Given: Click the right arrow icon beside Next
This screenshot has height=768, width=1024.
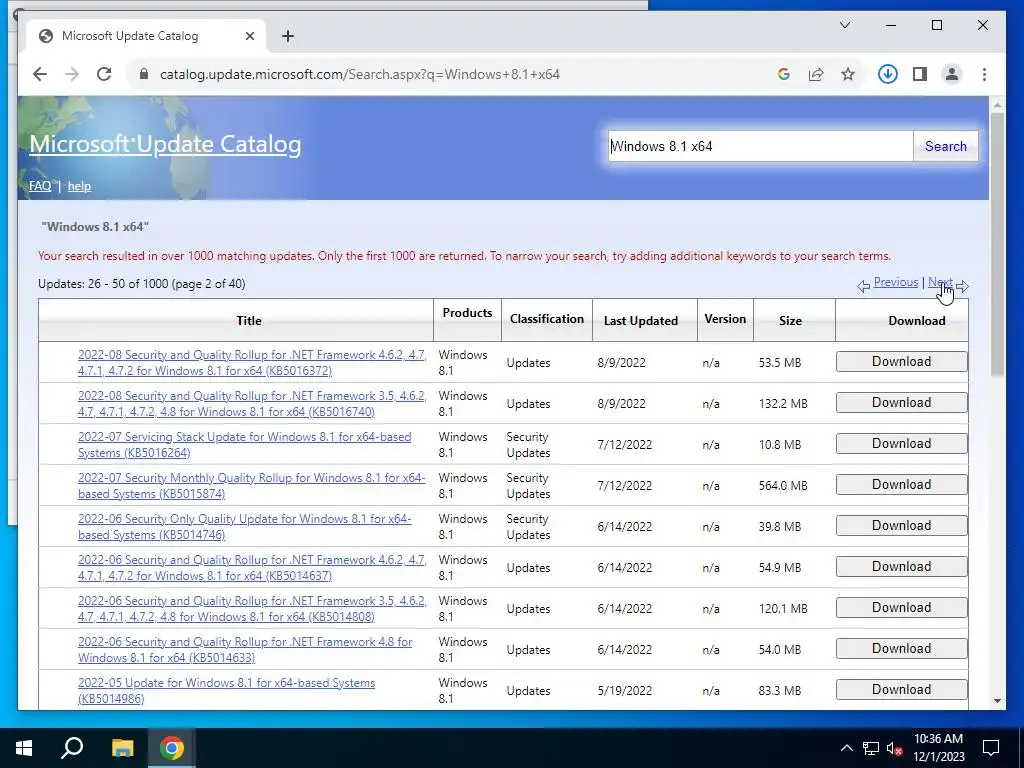Looking at the screenshot, I should pos(962,286).
